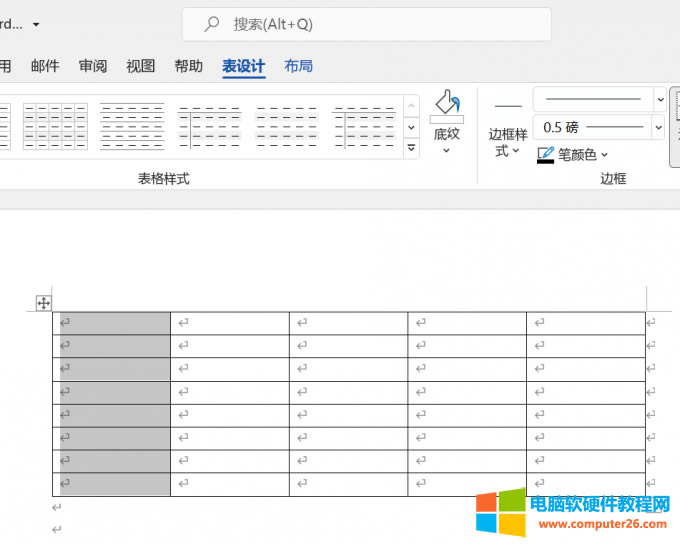Open the pen line style dropdown

[658, 99]
